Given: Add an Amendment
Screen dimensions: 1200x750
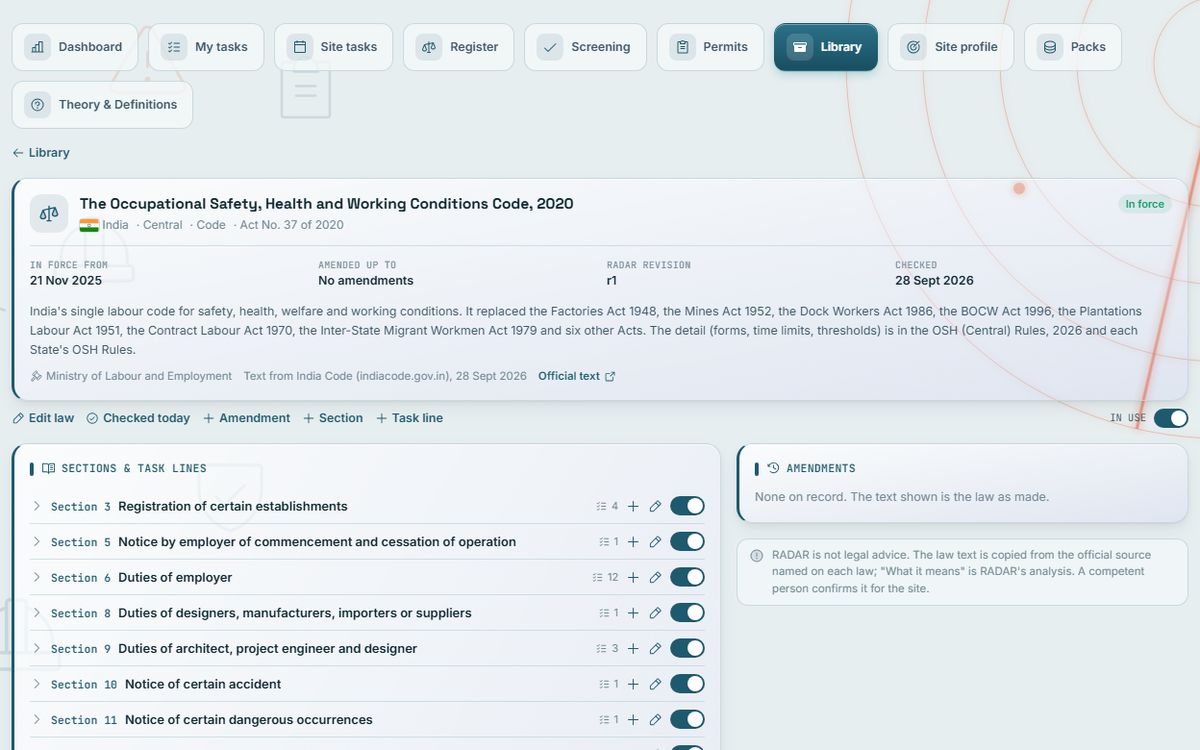Looking at the screenshot, I should [247, 418].
